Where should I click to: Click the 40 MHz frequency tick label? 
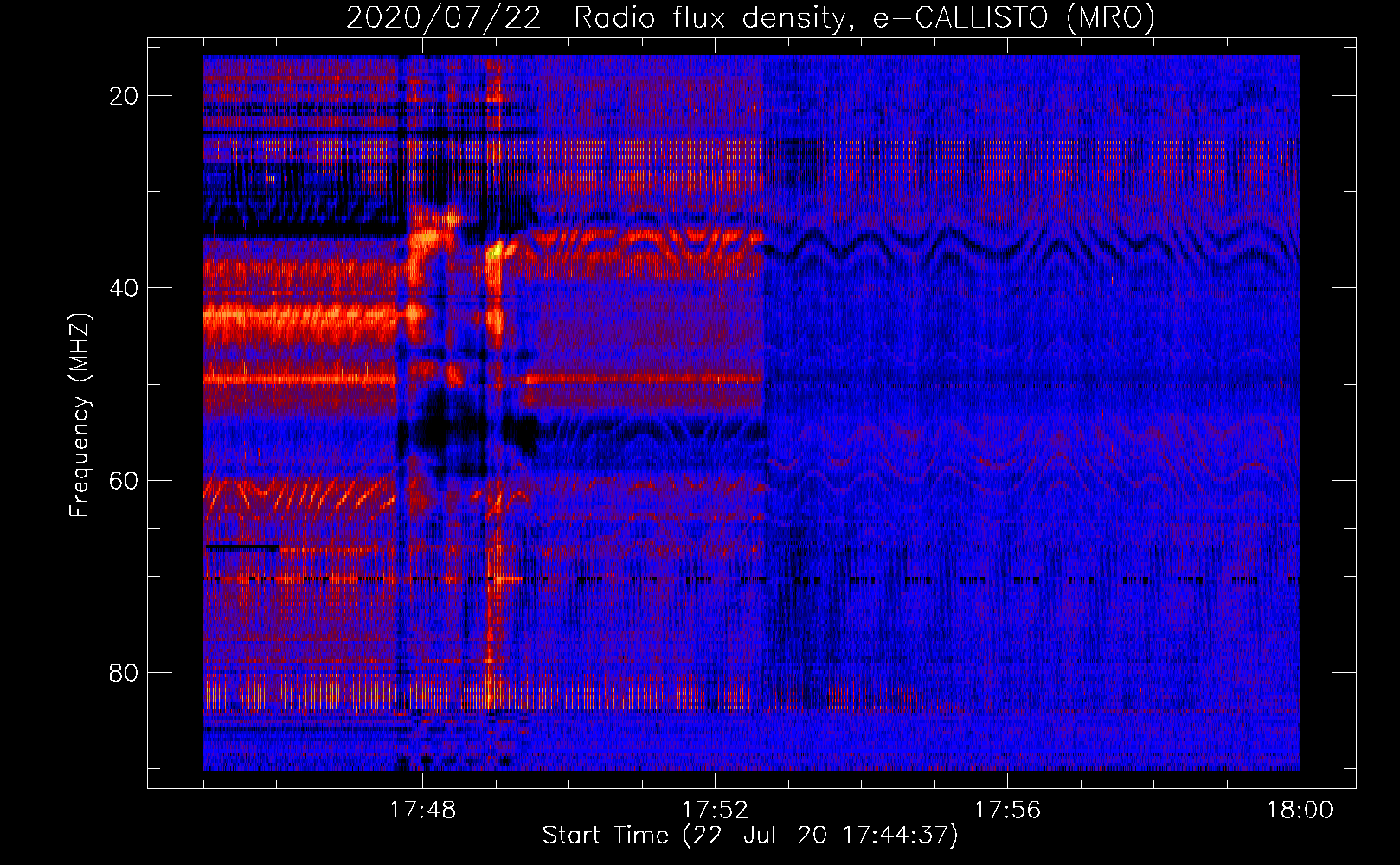[x=125, y=288]
